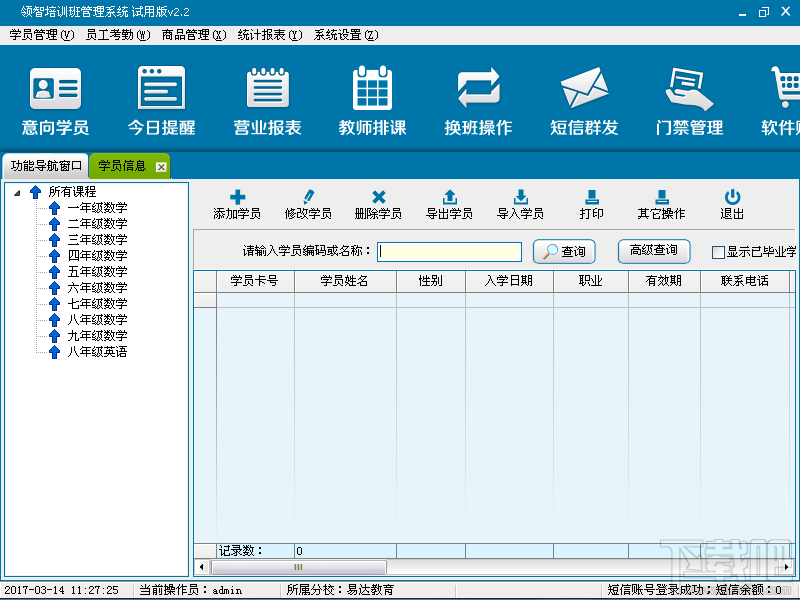Click the 添加学员 add student icon
The image size is (800, 600).
(x=236, y=201)
